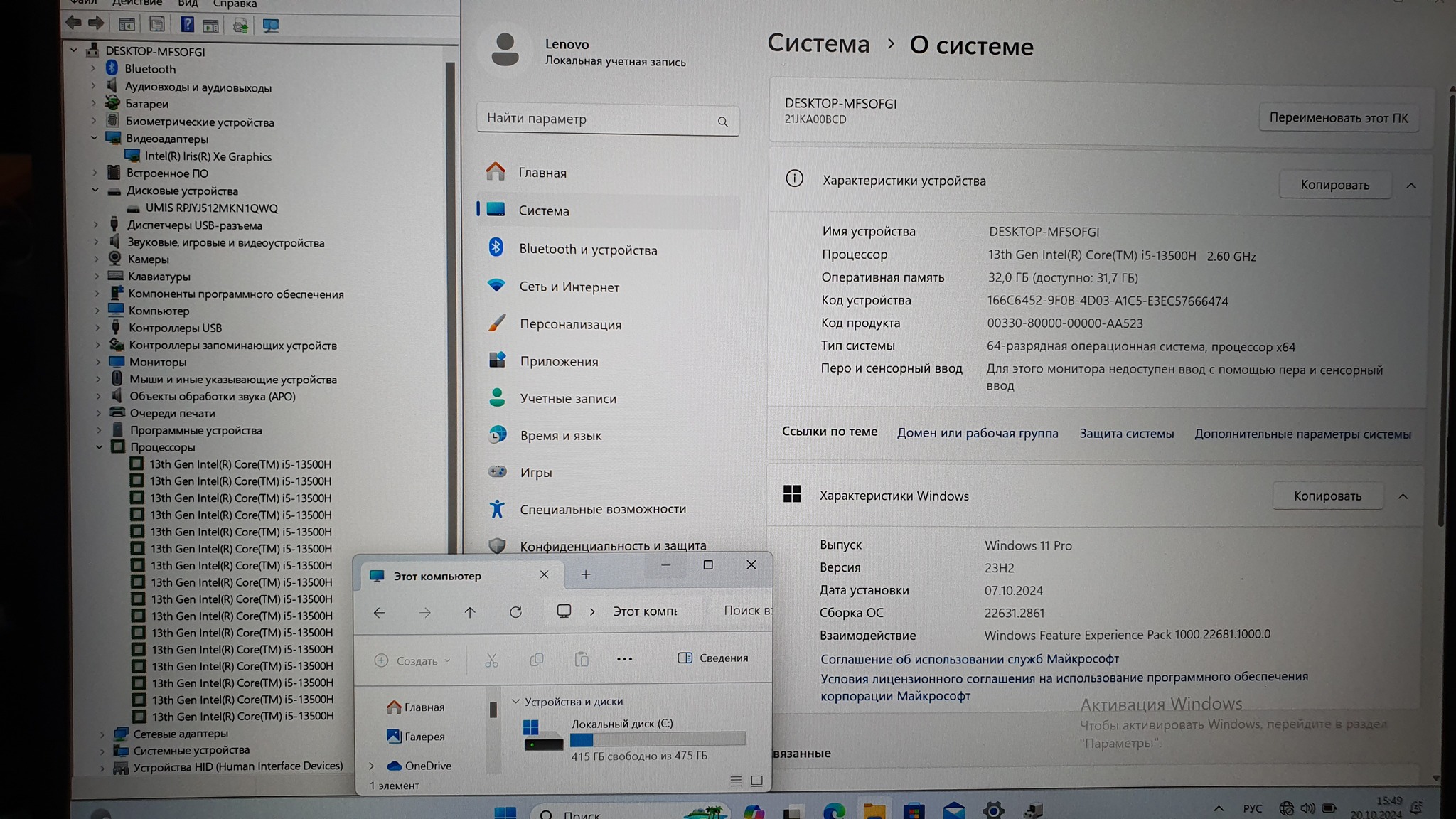Click the Refresh icon in File Explorer
This screenshot has width=1456, height=819.
click(x=515, y=612)
